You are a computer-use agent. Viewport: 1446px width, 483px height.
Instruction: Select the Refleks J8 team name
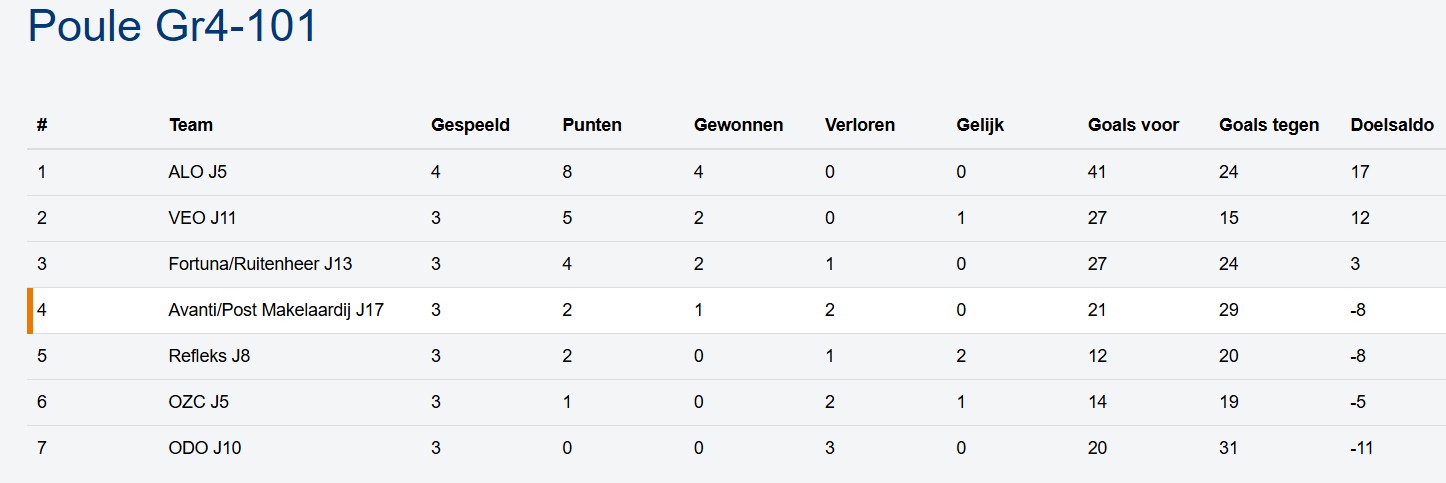pyautogui.click(x=209, y=356)
